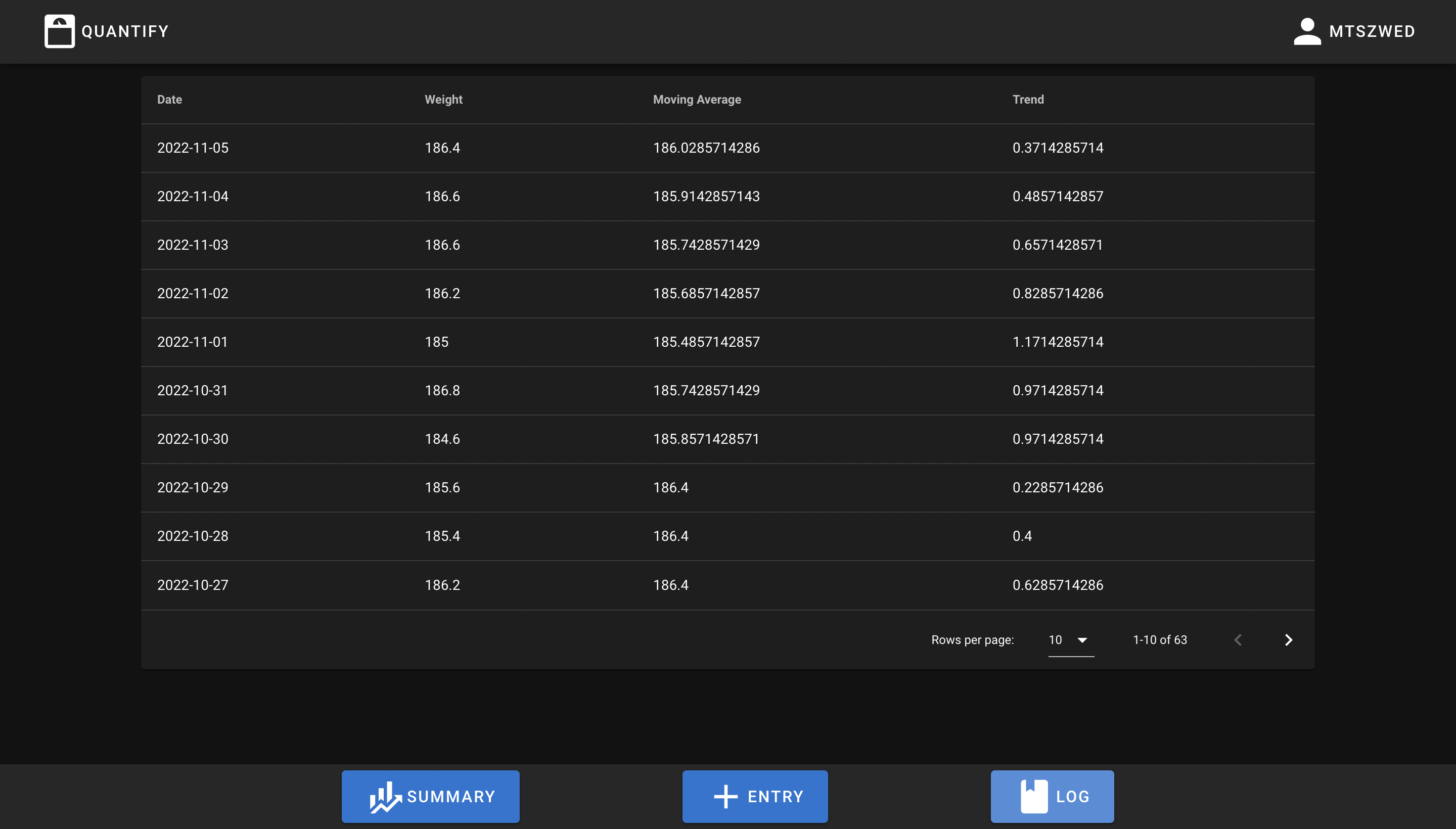The image size is (1456, 829).
Task: Click the plus icon on Entry button
Action: point(725,797)
